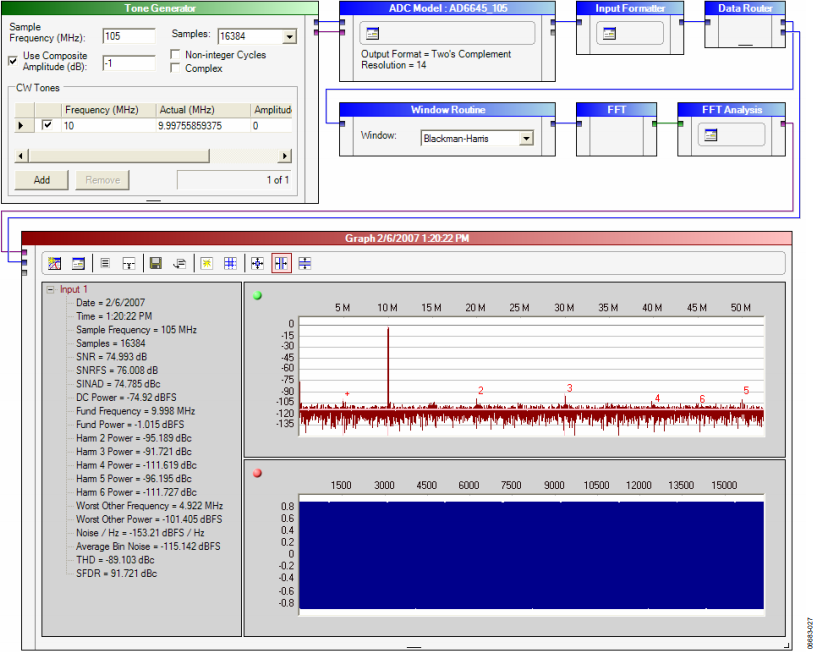813x652 pixels.
Task: Open the Input Formatter settings icon
Action: pyautogui.click(x=609, y=33)
